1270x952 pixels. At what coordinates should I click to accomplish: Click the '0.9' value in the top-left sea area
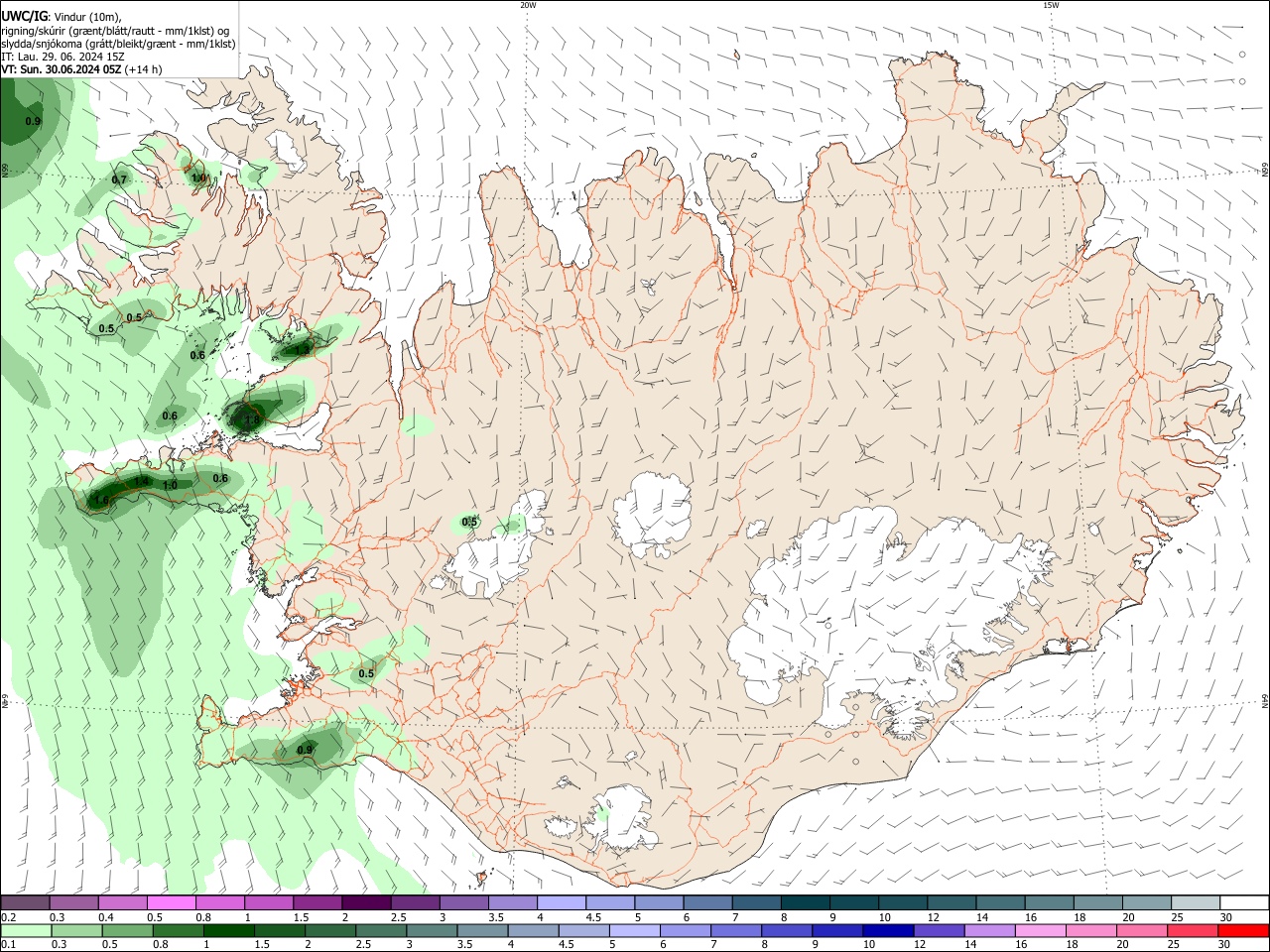(x=33, y=121)
